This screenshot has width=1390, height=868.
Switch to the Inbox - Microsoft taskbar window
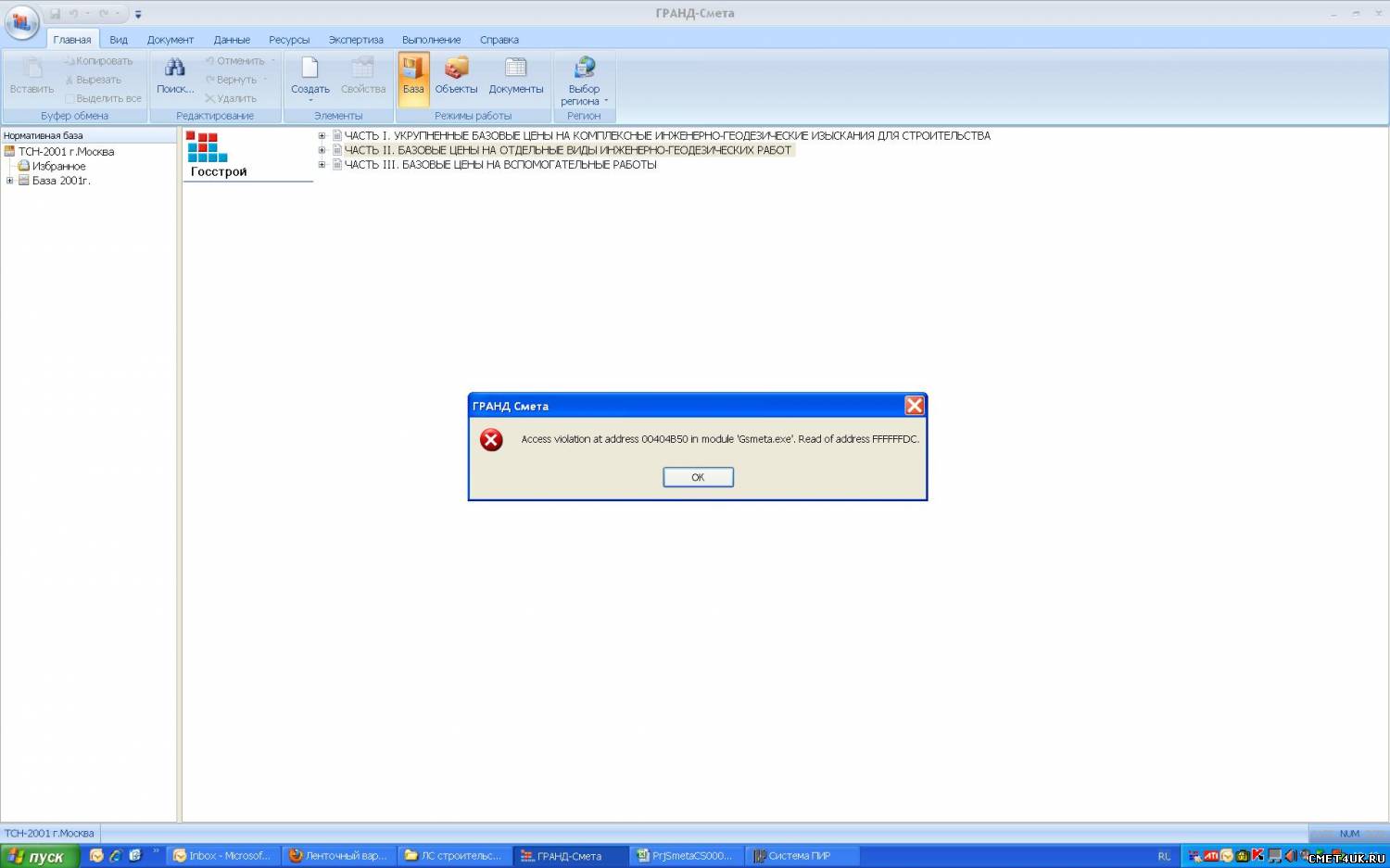click(x=222, y=856)
